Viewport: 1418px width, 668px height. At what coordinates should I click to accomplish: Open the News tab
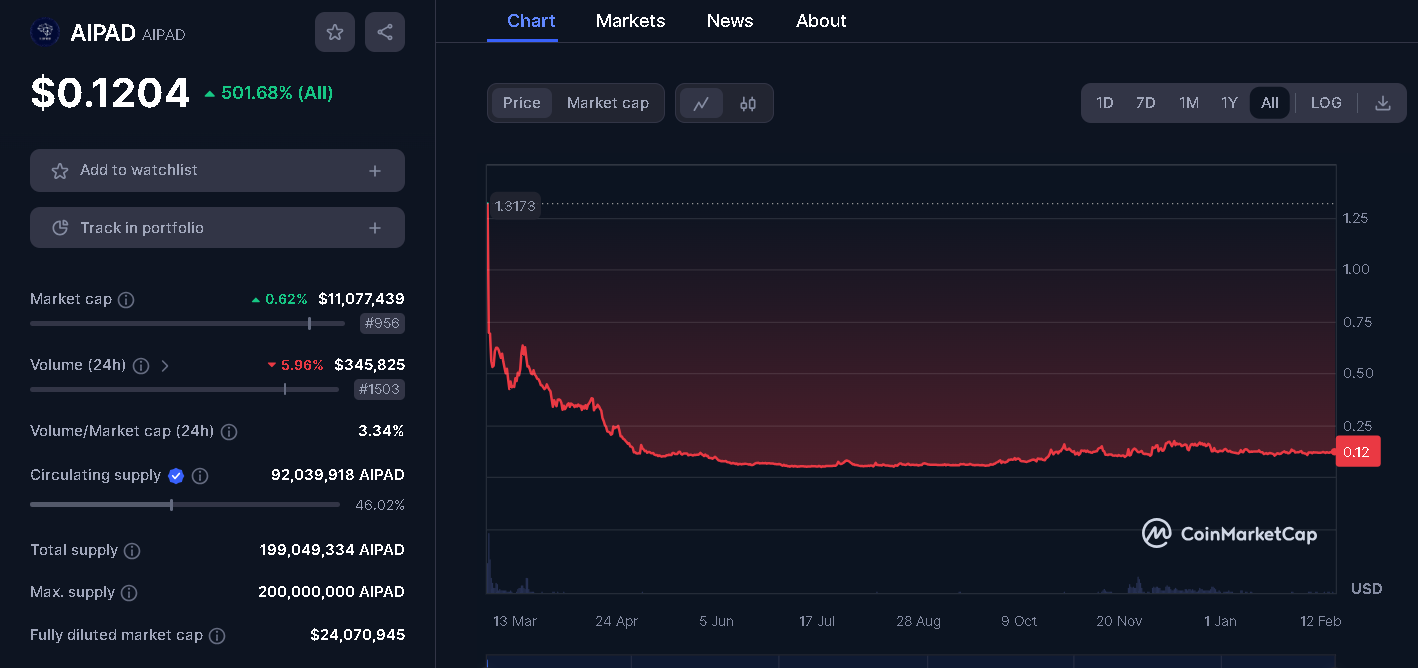pyautogui.click(x=729, y=20)
